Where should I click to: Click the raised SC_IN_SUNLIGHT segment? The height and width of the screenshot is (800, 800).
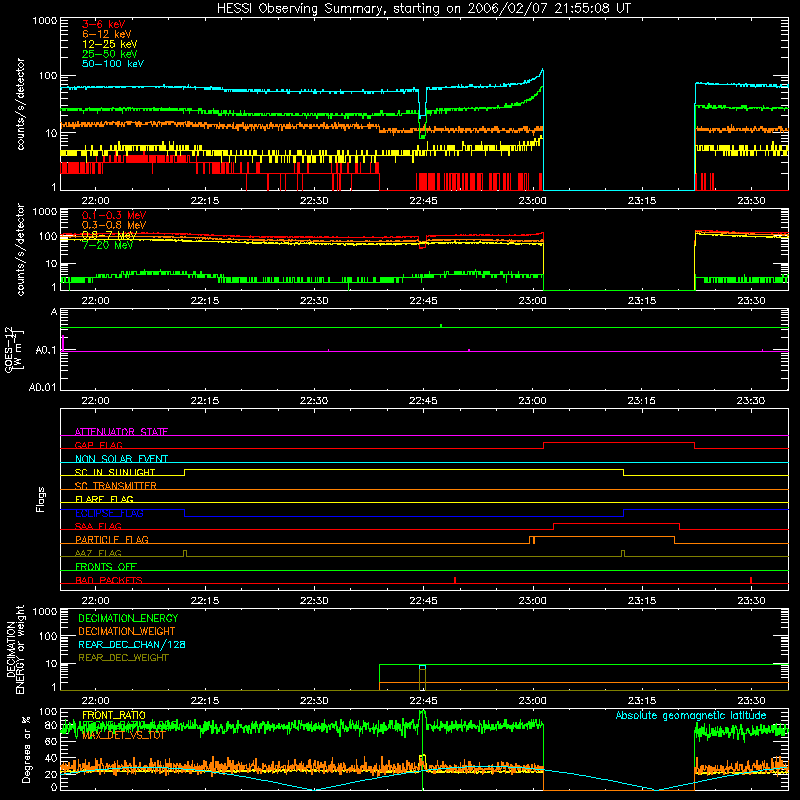404,469
